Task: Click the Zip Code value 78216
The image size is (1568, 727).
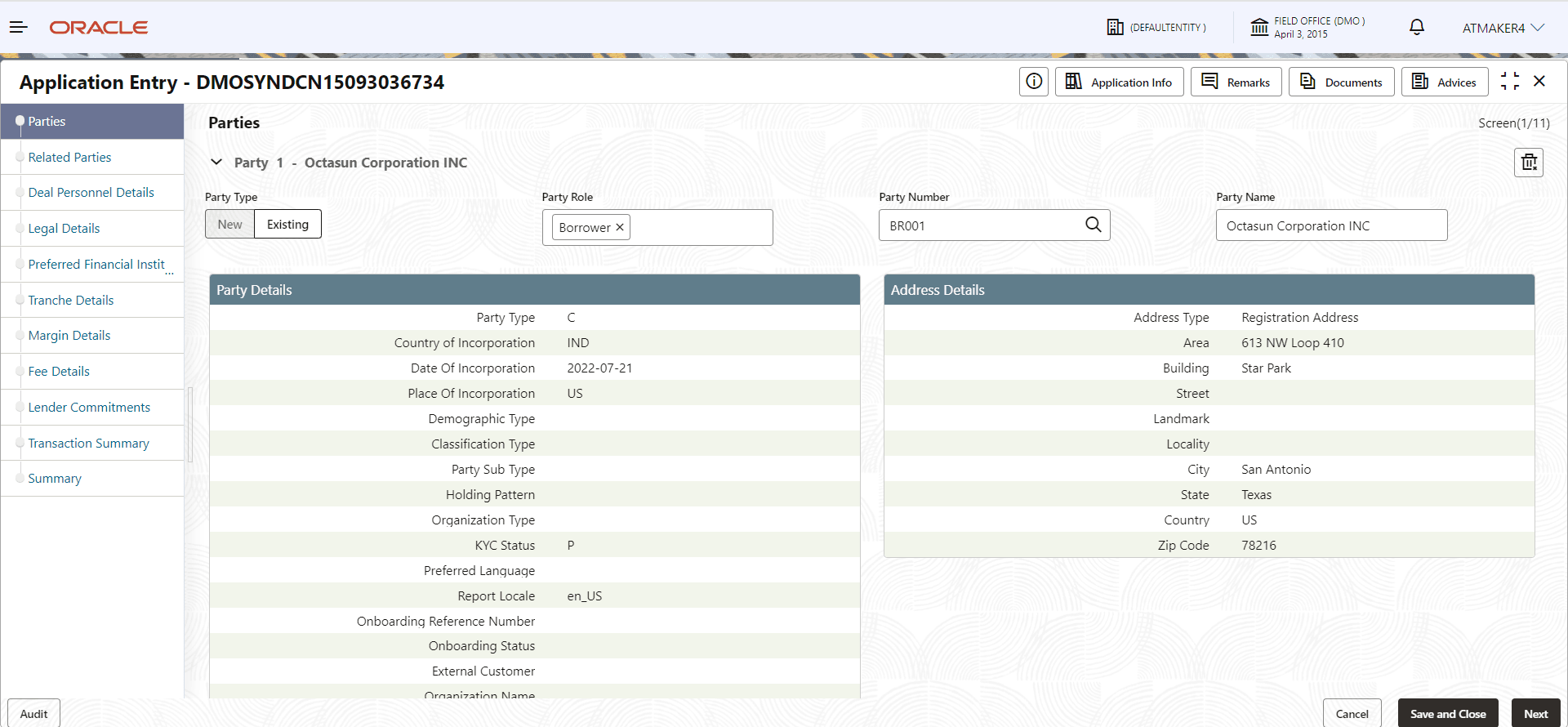Action: coord(1259,546)
